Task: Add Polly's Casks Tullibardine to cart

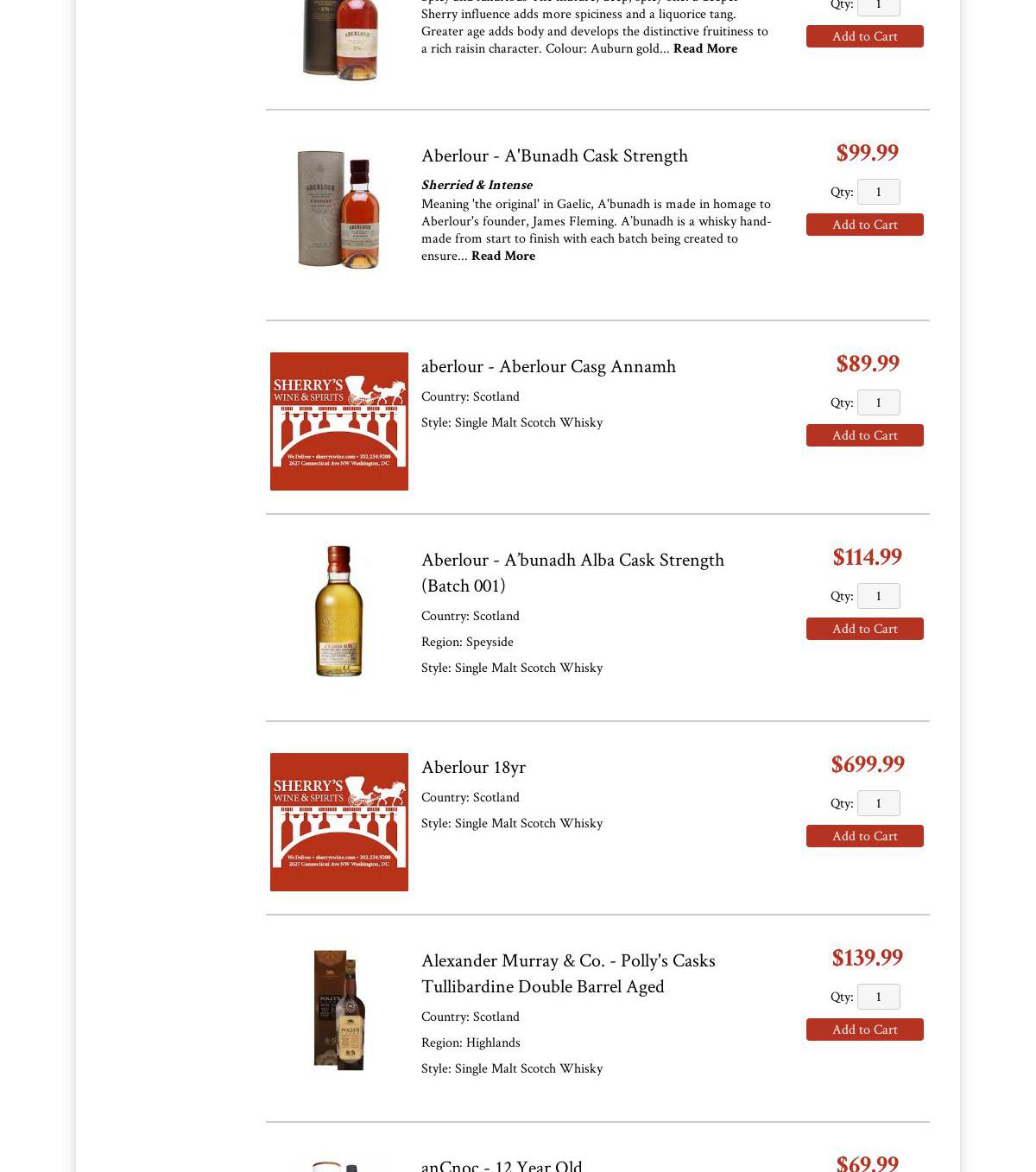Action: (x=865, y=1029)
